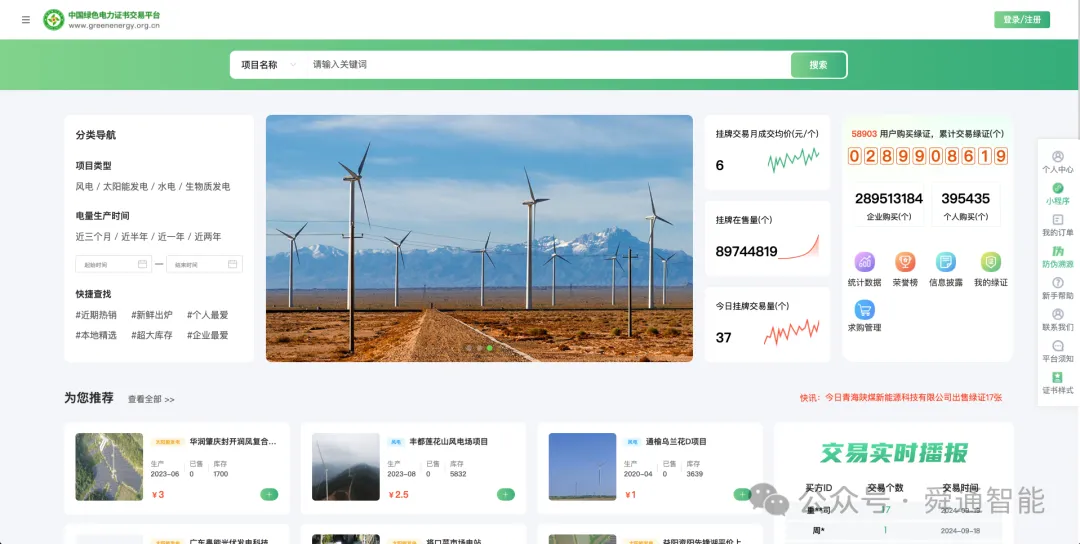Click the #近期热销 quick tag
The height and width of the screenshot is (544, 1080).
click(x=96, y=315)
